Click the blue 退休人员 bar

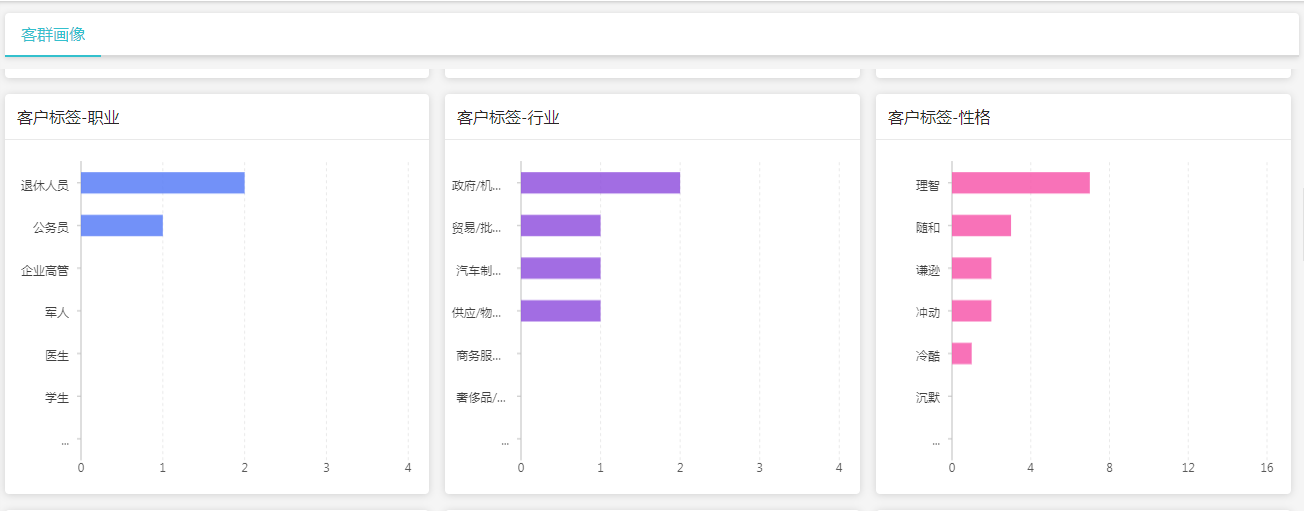click(x=162, y=183)
